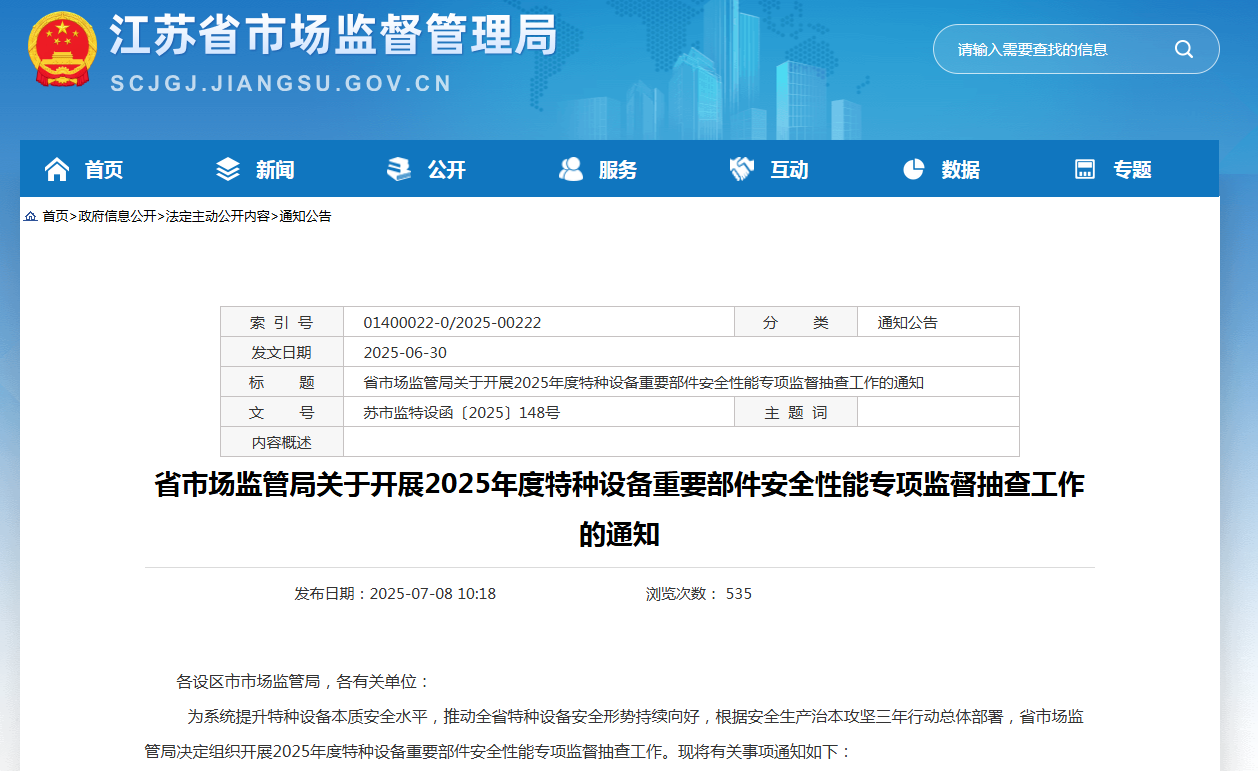Click the salutation line 各设区市市场监管局

[x=303, y=682]
